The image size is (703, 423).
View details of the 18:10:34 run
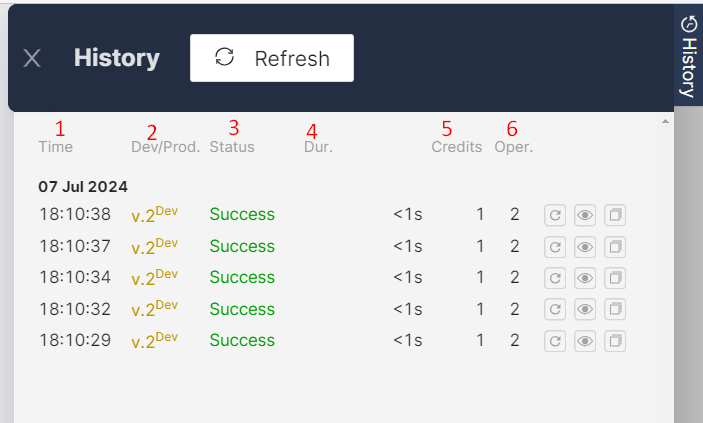tap(584, 277)
